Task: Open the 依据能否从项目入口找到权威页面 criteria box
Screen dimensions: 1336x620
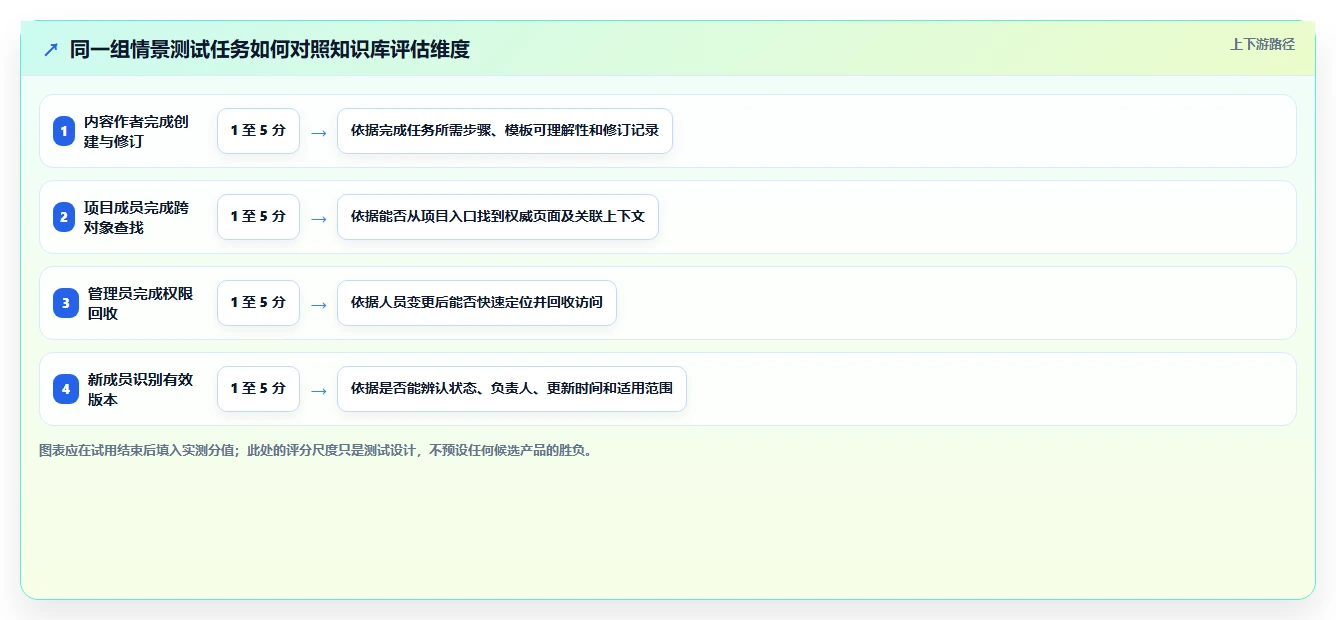Action: point(498,217)
